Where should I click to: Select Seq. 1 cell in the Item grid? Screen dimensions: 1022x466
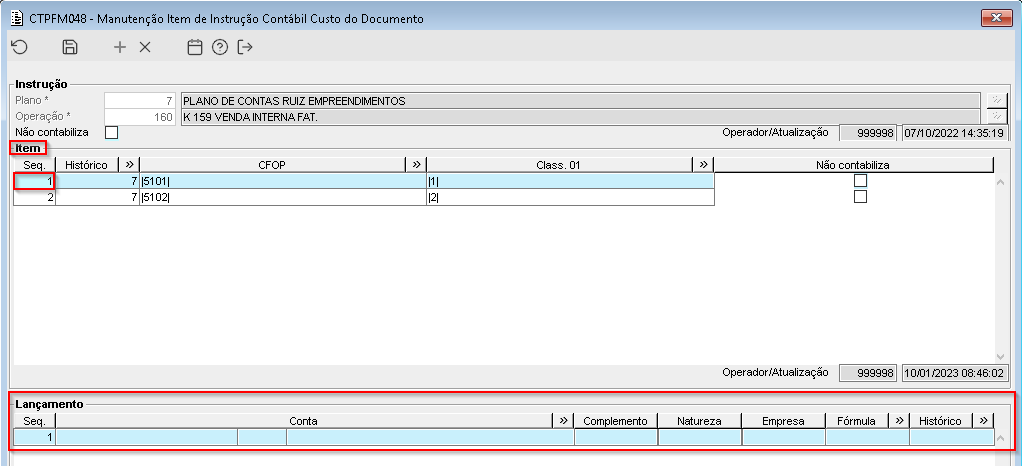[x=35, y=181]
